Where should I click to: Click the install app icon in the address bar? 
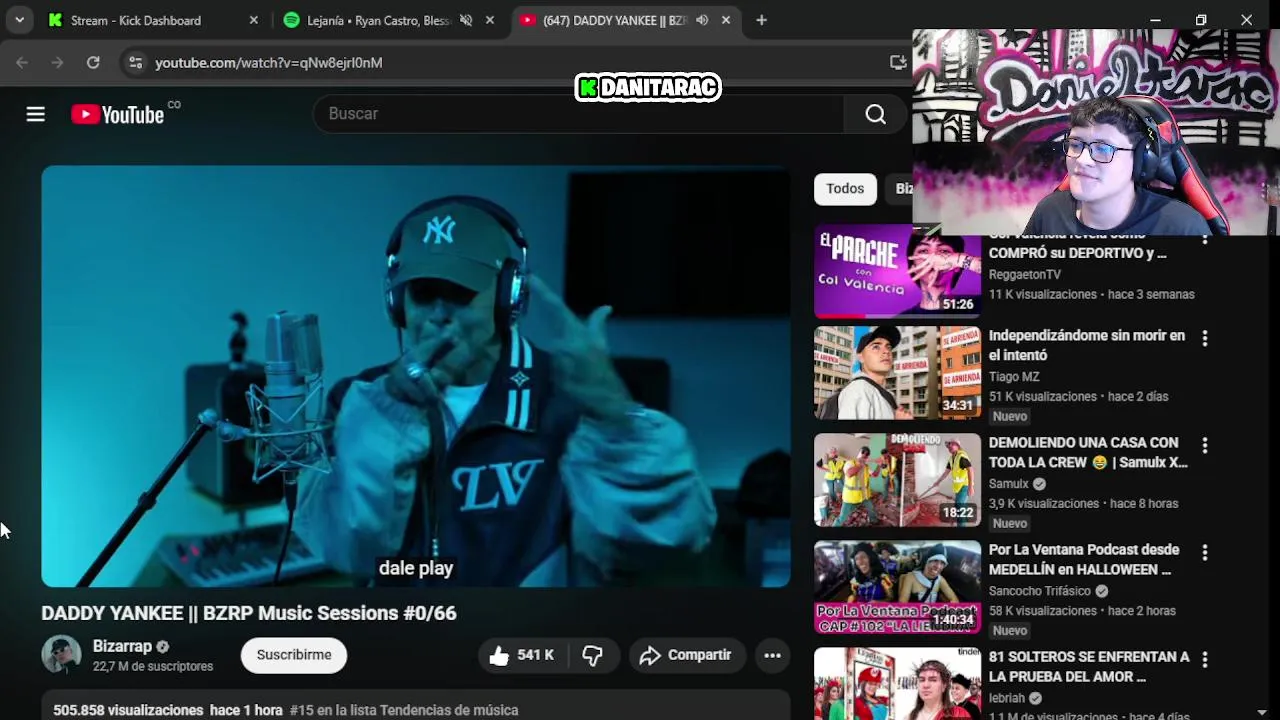tap(898, 62)
